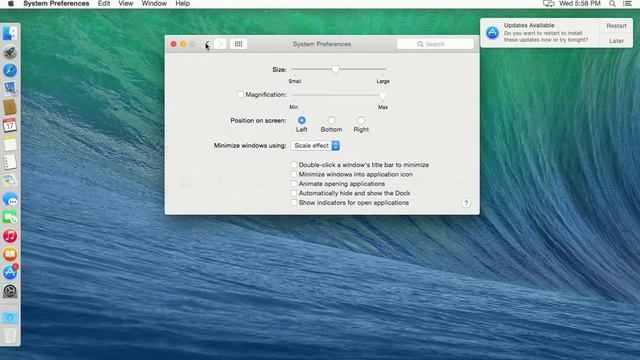
Task: Open the Mail stamp icon in Dock
Action: pyautogui.click(x=10, y=89)
